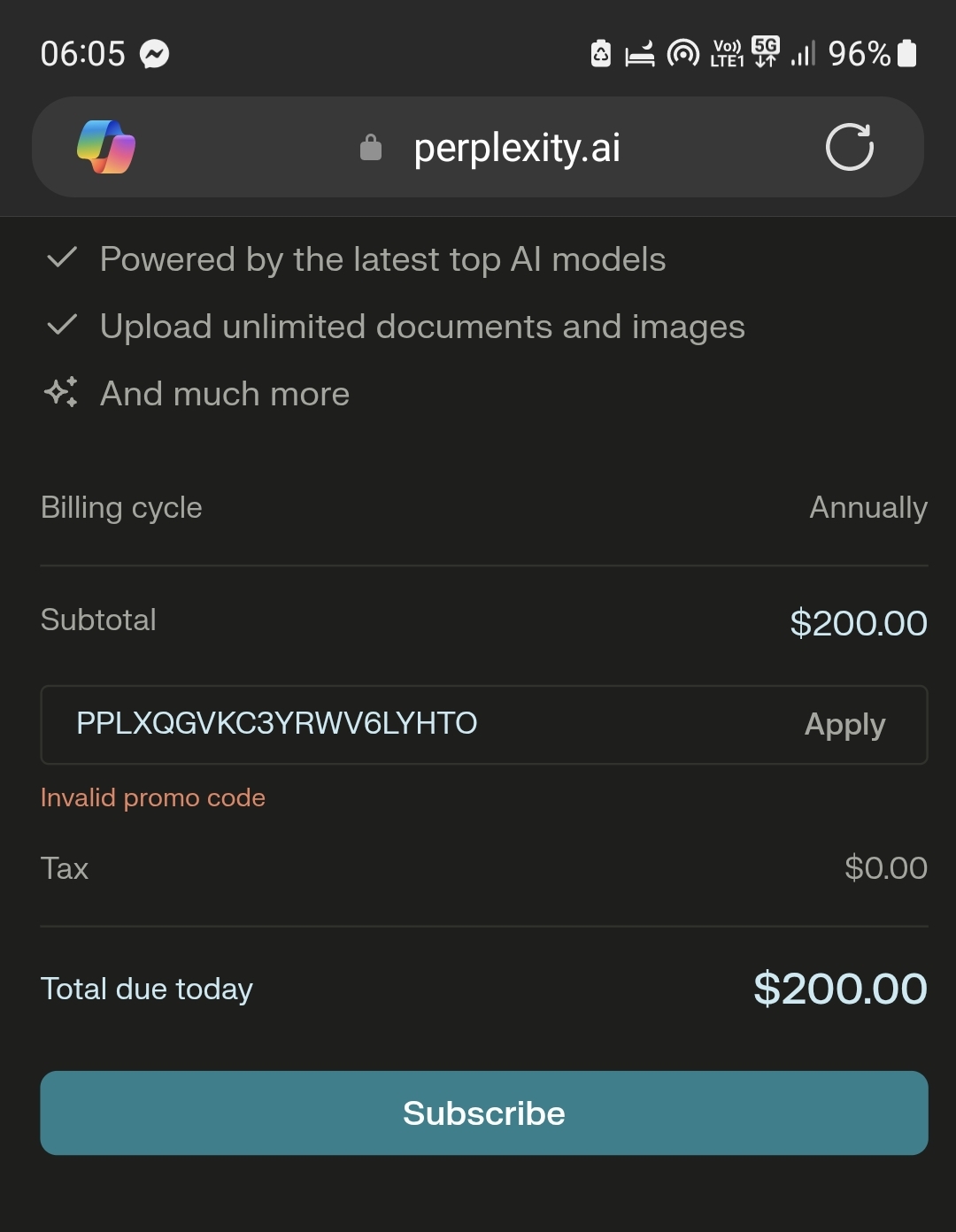Tap the $200.00 total due amount
Image resolution: width=956 pixels, height=1232 pixels.
click(840, 989)
